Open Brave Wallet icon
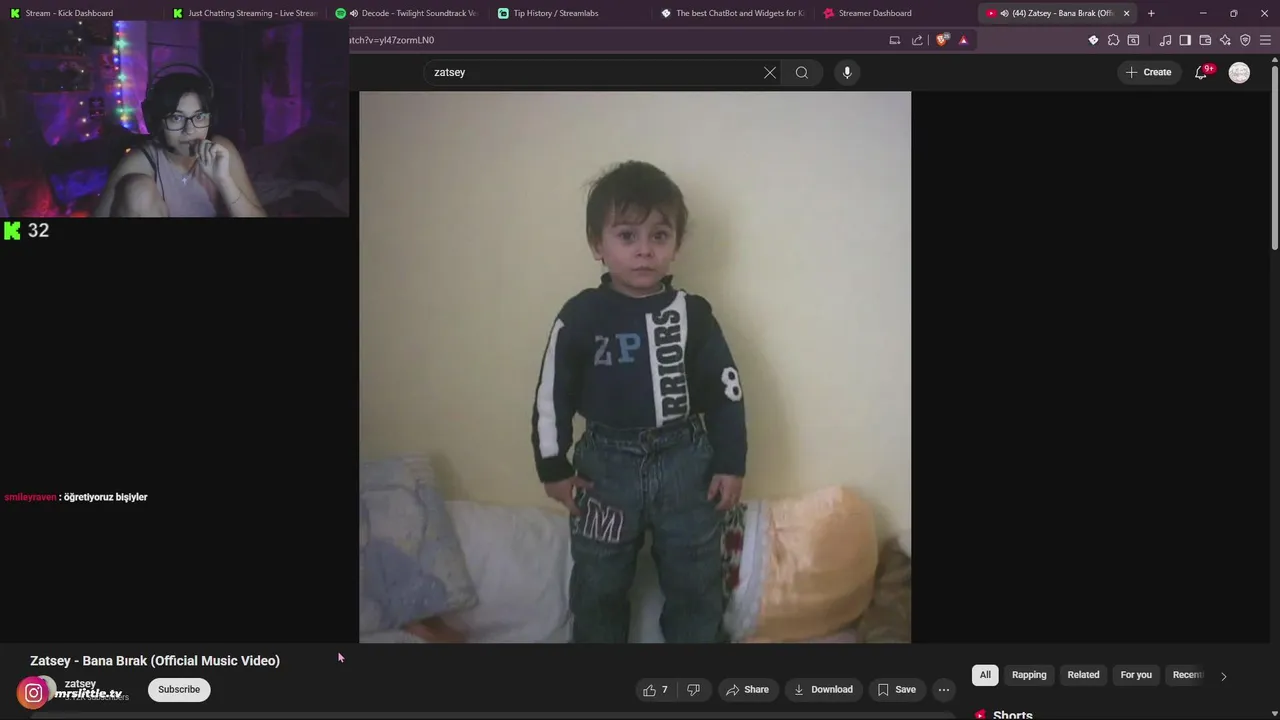The image size is (1280, 720). 1205,40
